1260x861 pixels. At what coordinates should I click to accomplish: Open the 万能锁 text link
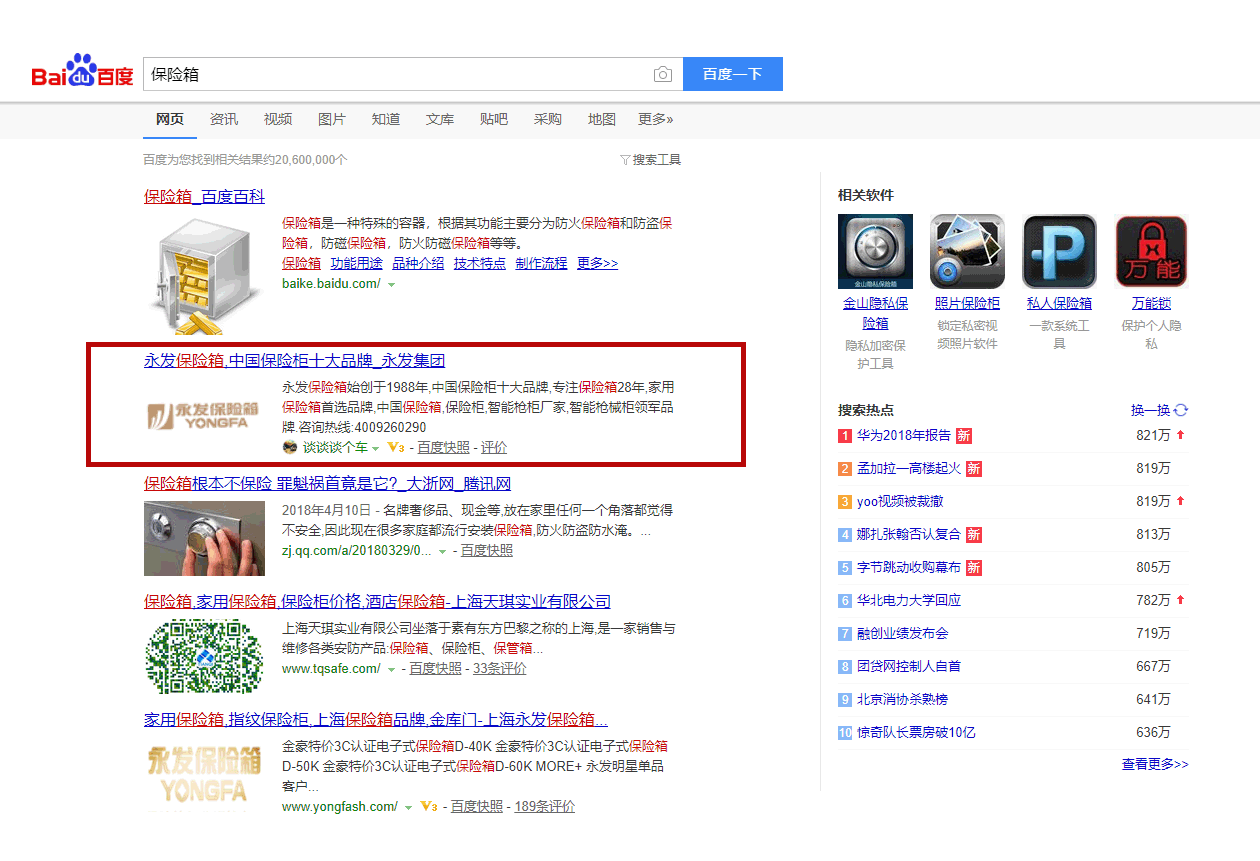(1151, 303)
